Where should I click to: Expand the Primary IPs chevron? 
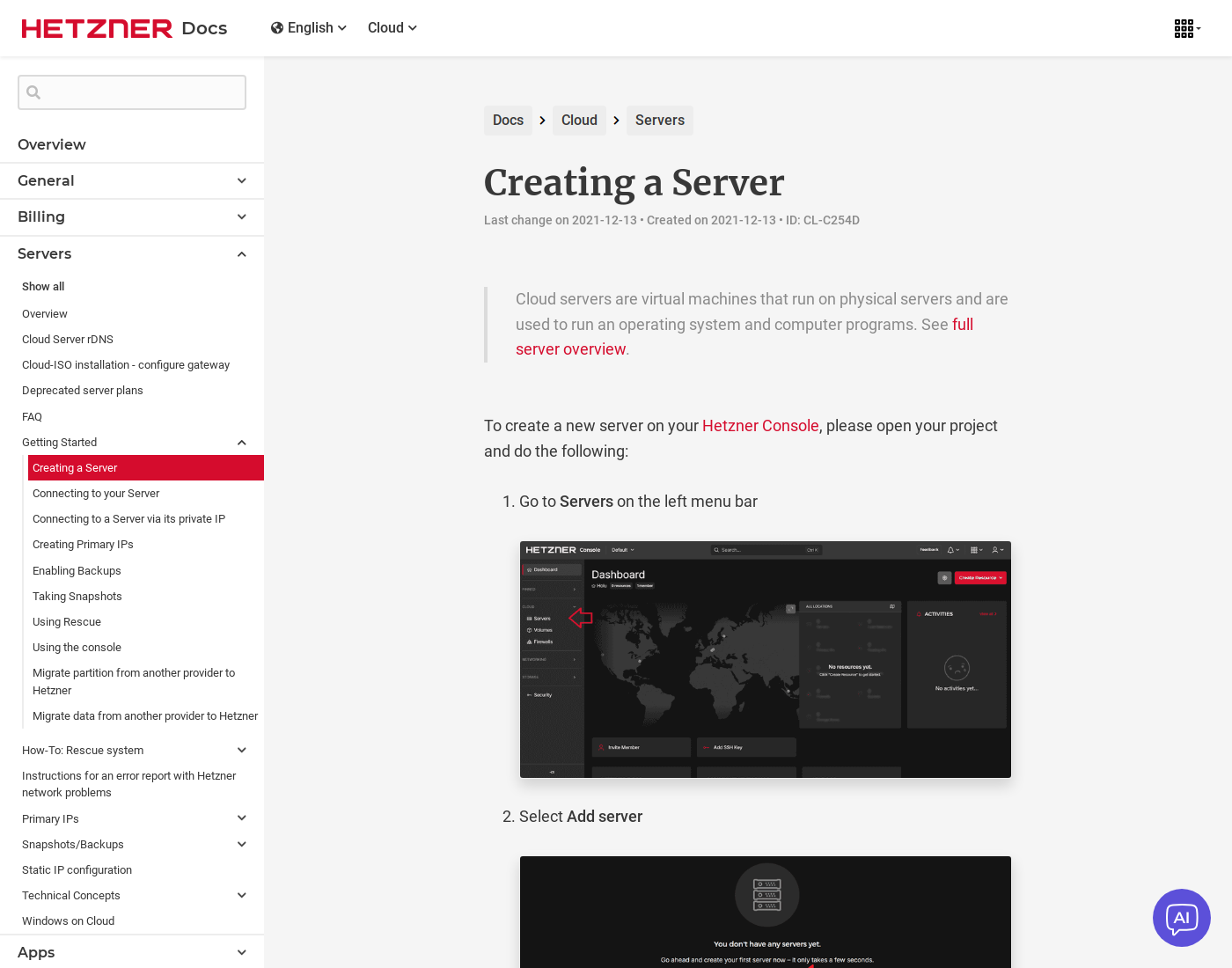(x=242, y=818)
